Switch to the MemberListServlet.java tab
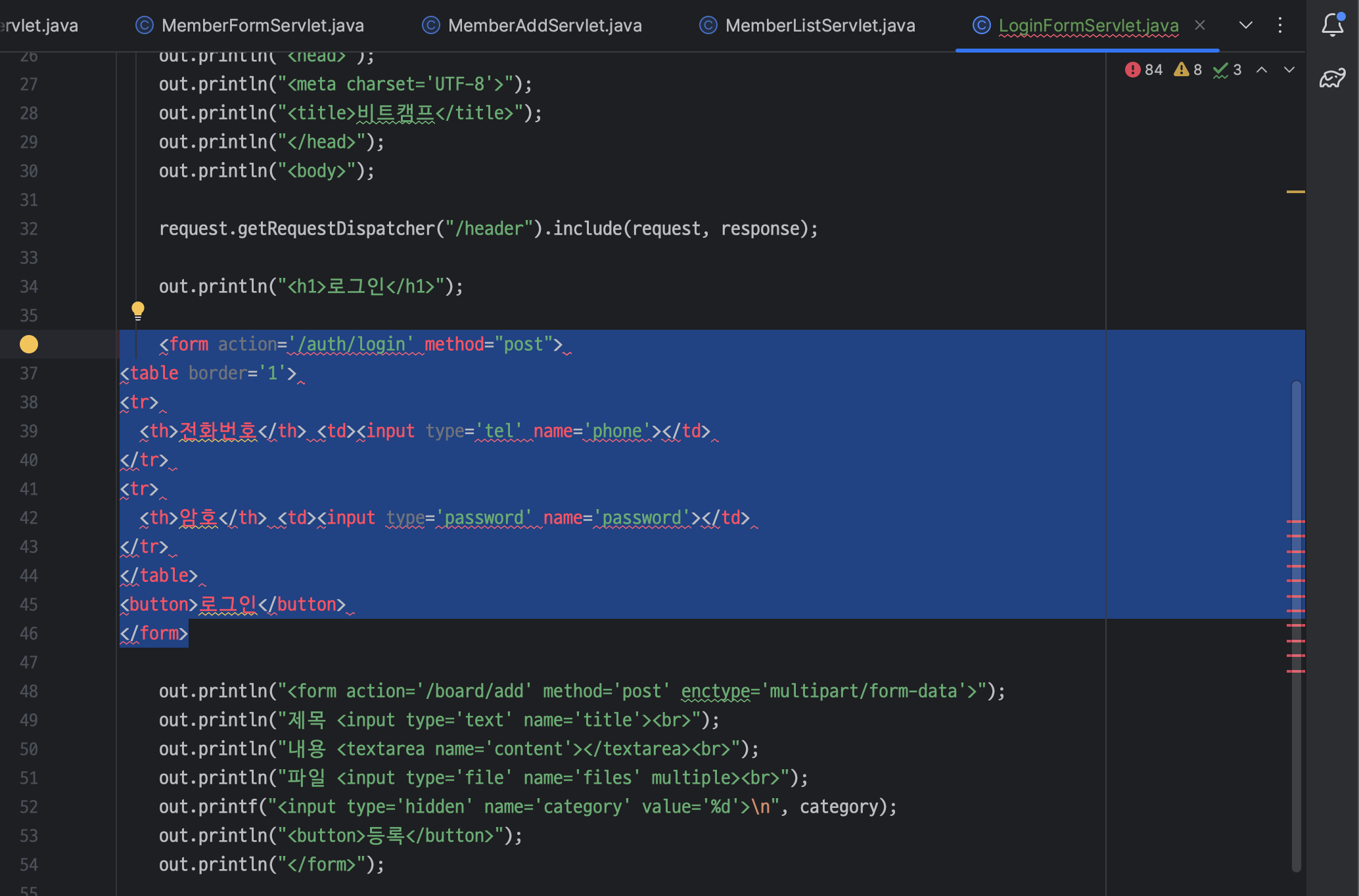Image resolution: width=1359 pixels, height=896 pixels. pyautogui.click(x=819, y=25)
